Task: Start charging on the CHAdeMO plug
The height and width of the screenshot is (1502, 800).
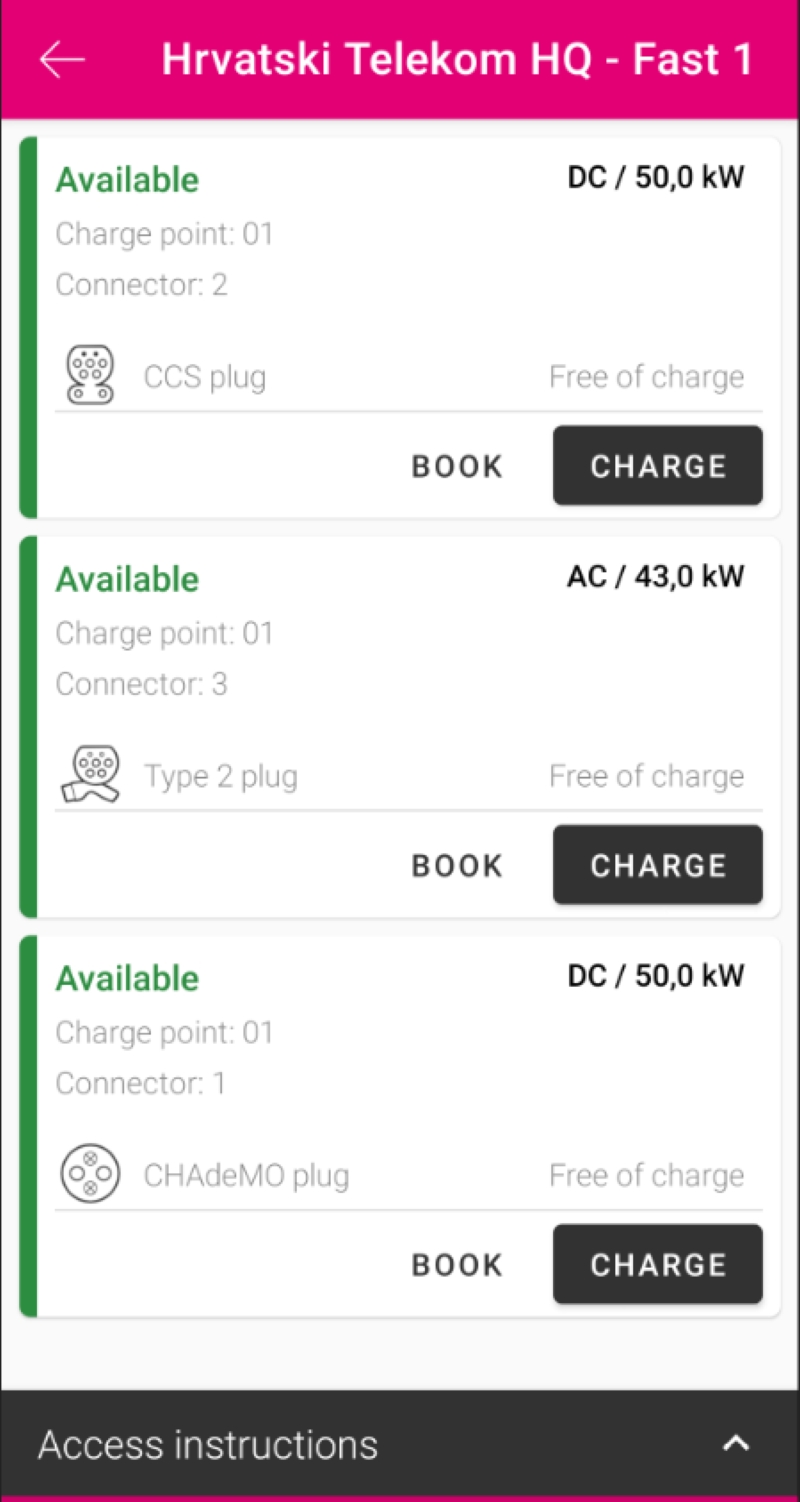Action: (657, 1264)
